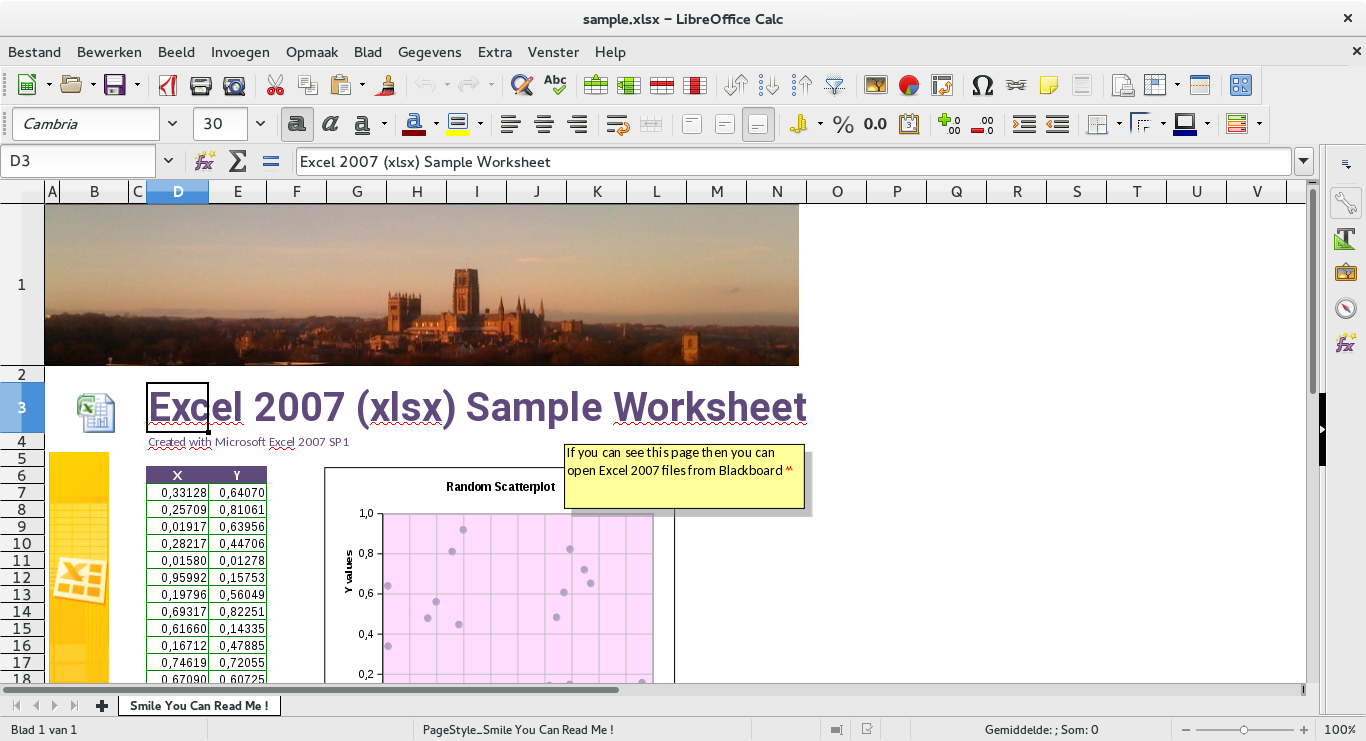Delete columns icon
This screenshot has width=1366, height=741.
(x=695, y=85)
